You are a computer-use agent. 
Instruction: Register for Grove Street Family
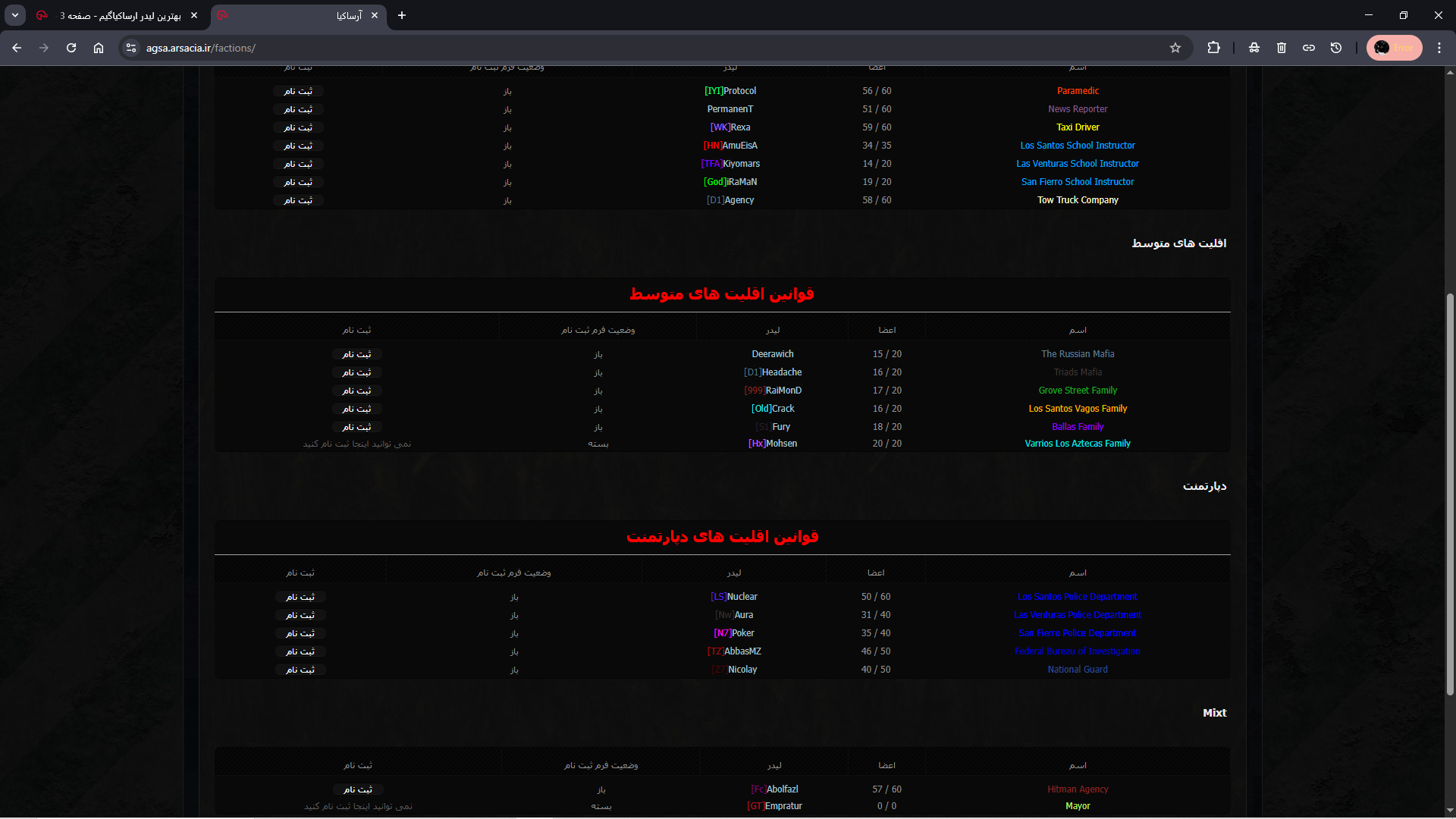[356, 391]
